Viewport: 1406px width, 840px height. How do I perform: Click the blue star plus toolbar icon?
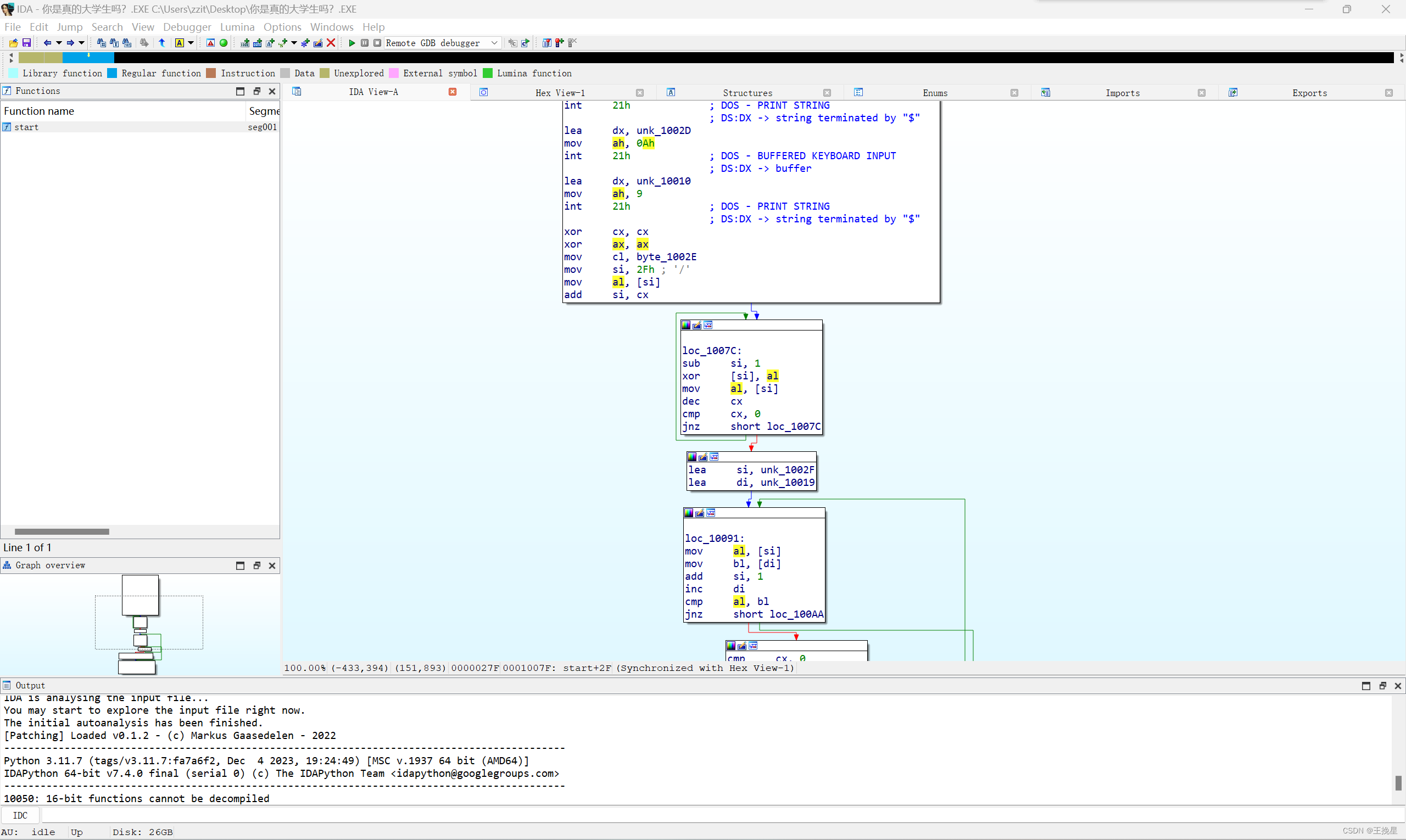click(x=305, y=43)
